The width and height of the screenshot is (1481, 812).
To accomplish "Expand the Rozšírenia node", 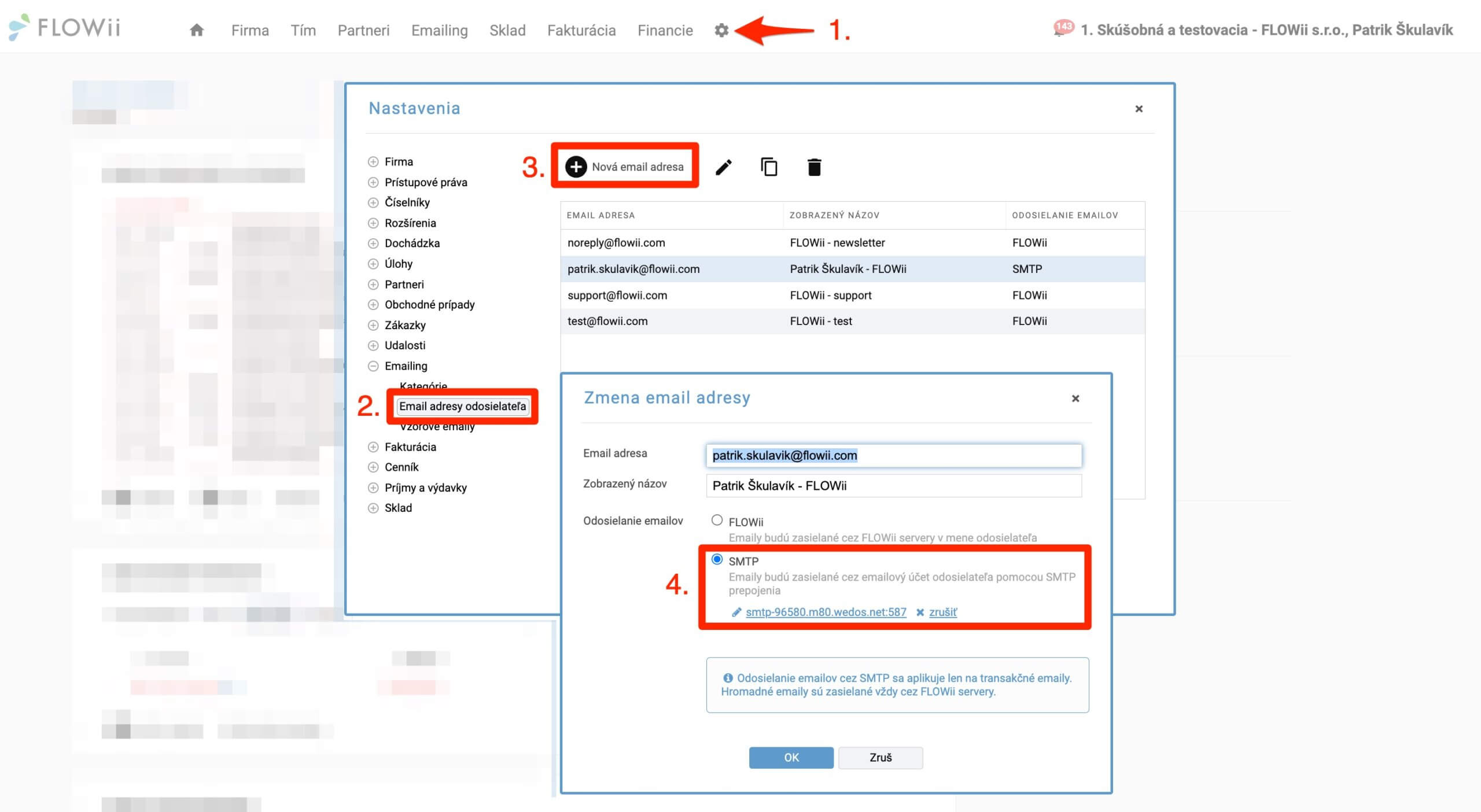I will tap(373, 223).
